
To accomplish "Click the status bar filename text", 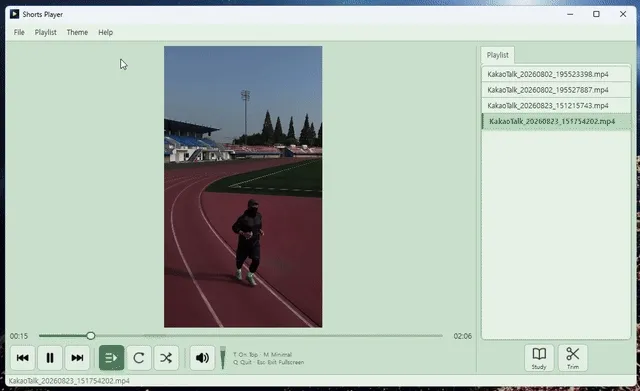I will [69, 381].
